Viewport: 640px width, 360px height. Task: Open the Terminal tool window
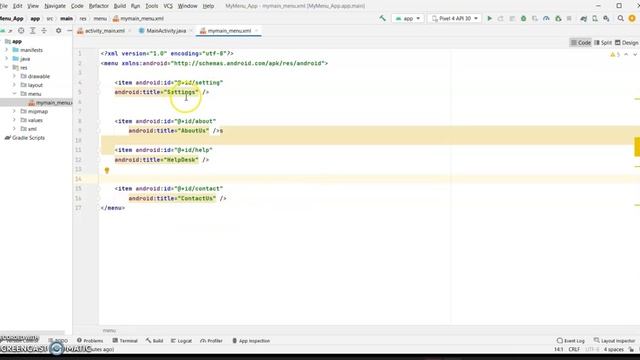[125, 340]
